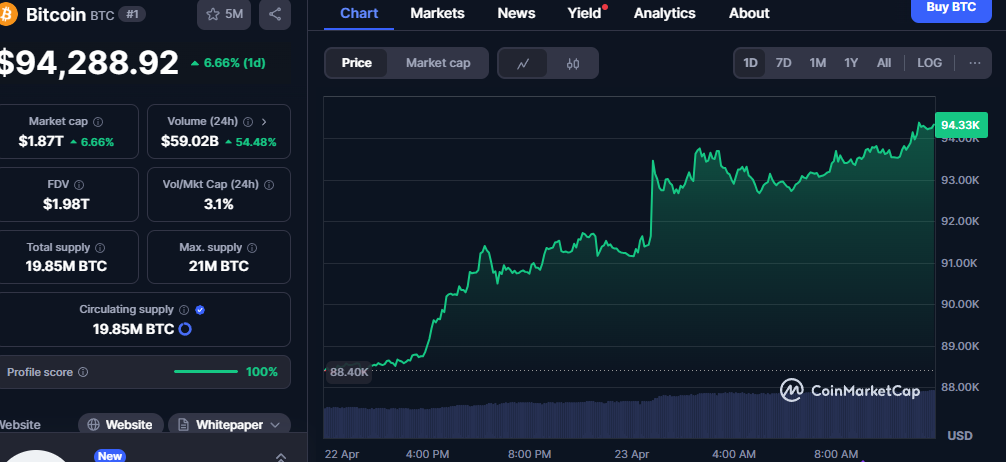The image size is (1006, 462).
Task: Switch to the About tab
Action: coord(749,13)
